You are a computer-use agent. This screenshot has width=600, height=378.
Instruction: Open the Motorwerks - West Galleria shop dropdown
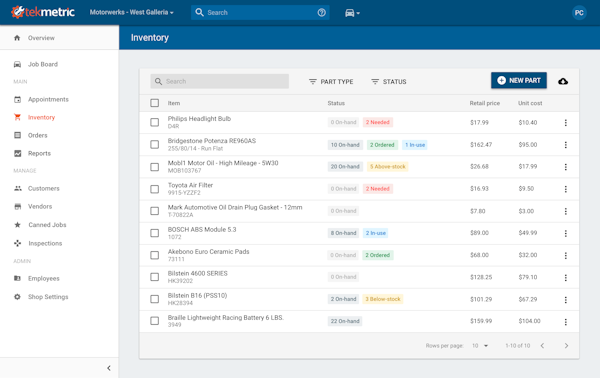(x=132, y=12)
